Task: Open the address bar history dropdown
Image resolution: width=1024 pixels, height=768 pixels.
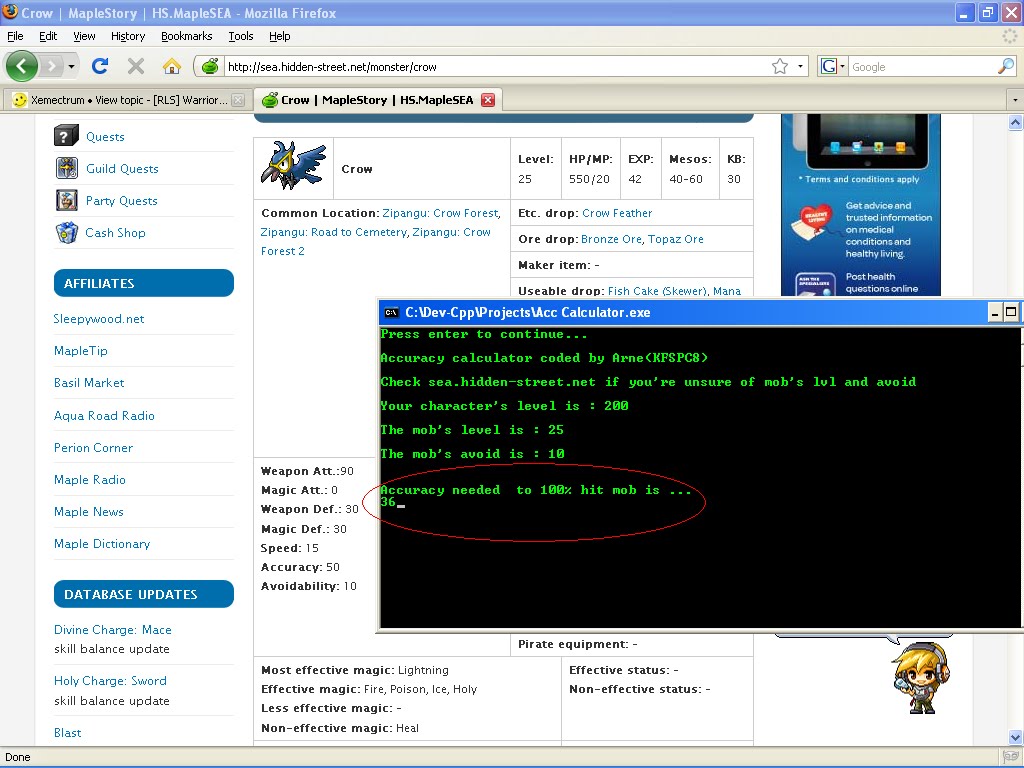Action: pos(800,66)
